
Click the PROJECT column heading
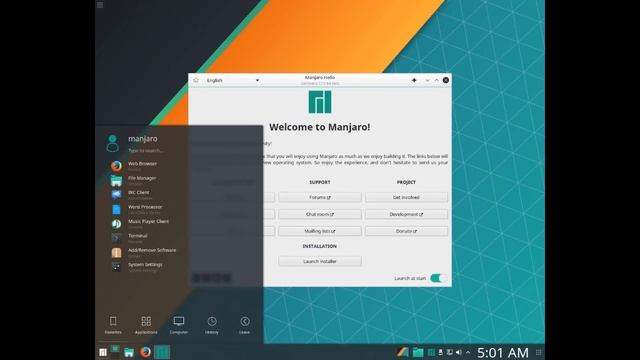406,182
